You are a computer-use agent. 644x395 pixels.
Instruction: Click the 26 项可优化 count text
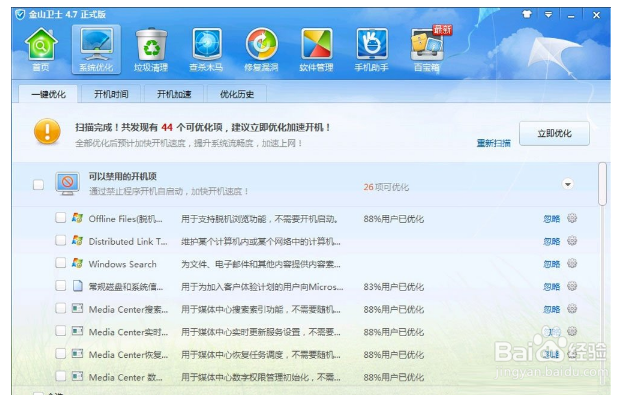tap(386, 187)
